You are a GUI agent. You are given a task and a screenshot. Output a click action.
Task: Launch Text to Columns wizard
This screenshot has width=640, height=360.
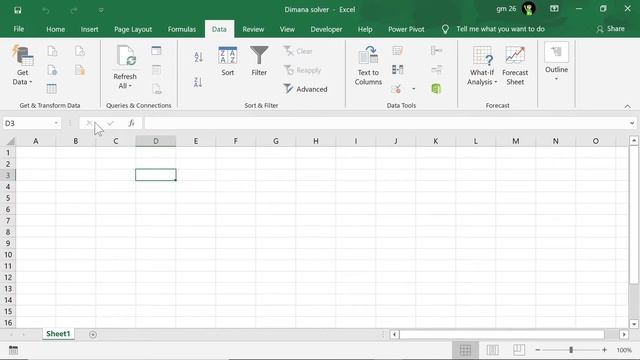(x=368, y=65)
